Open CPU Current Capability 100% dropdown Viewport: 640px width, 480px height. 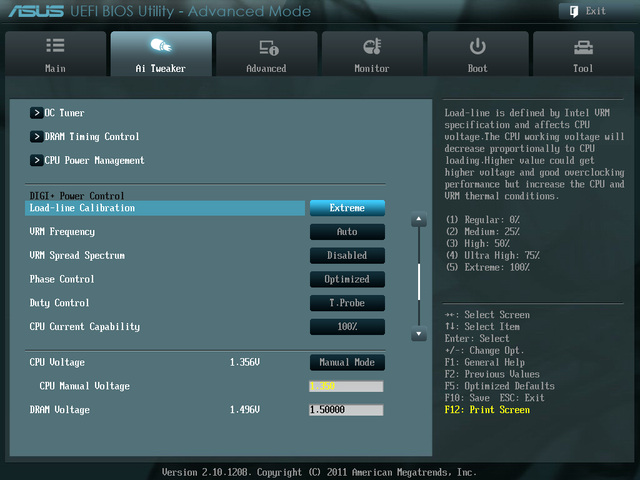pos(347,327)
